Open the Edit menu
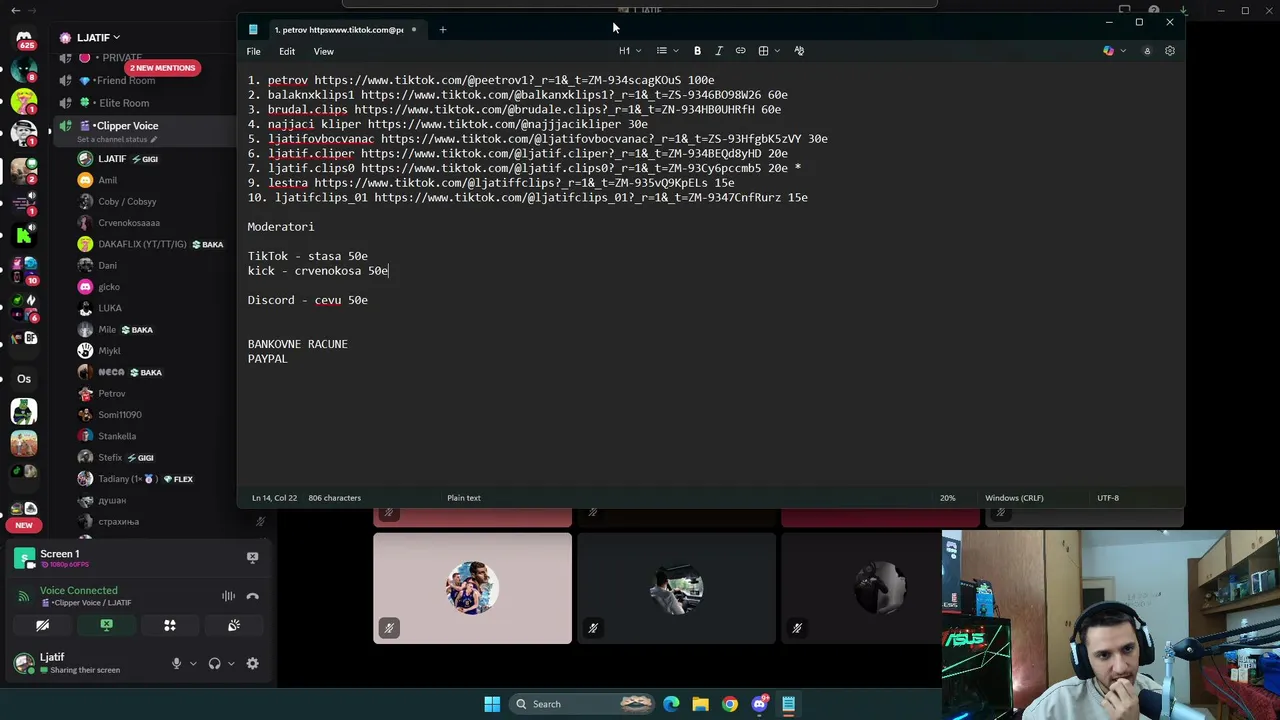 (x=287, y=51)
